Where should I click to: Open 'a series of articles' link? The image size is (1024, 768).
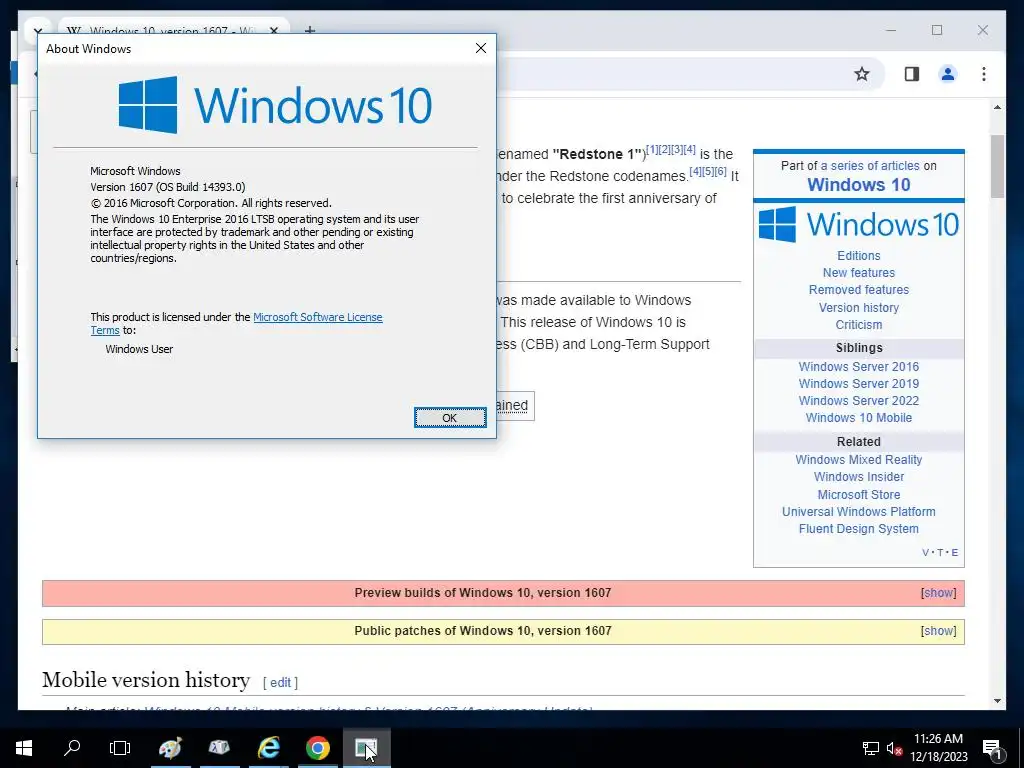[870, 166]
